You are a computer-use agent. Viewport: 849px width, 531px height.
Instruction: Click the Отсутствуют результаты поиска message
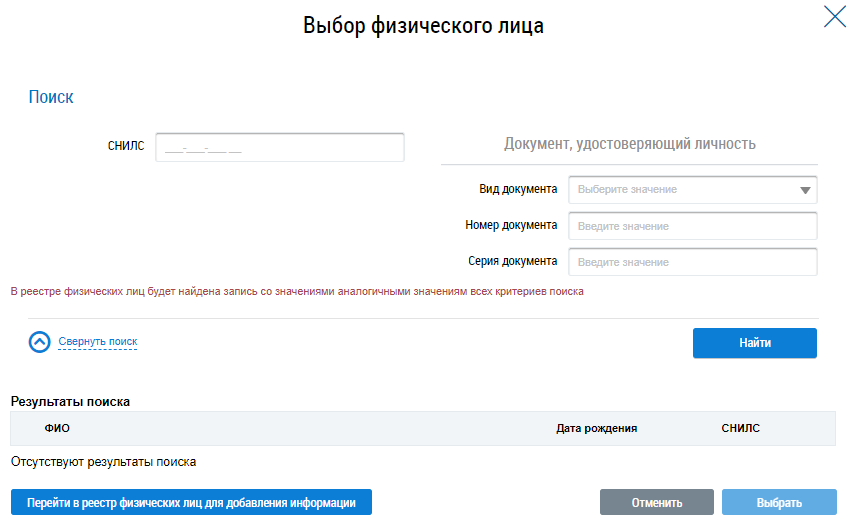[103, 462]
